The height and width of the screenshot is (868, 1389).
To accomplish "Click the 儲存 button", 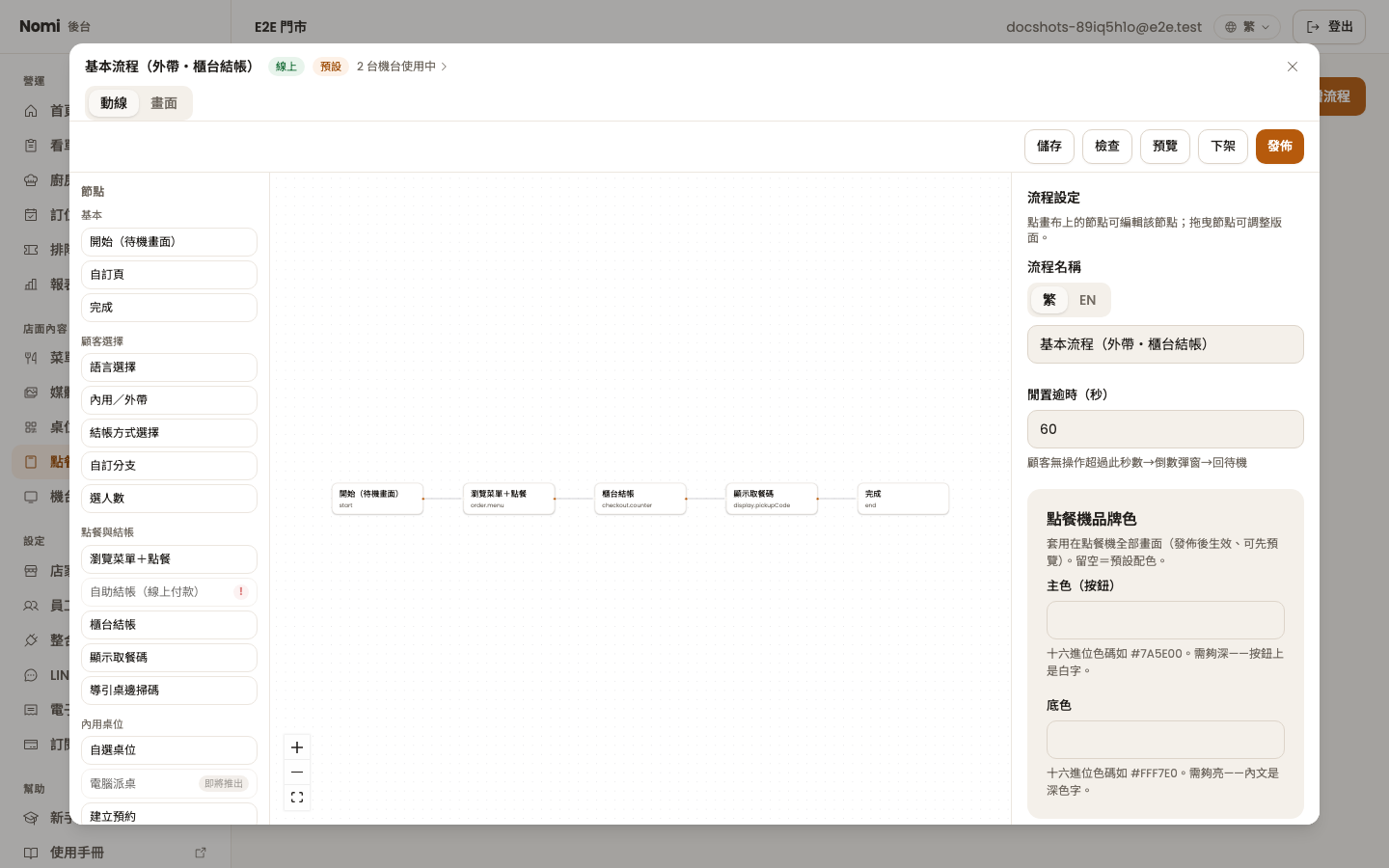I will [1049, 147].
